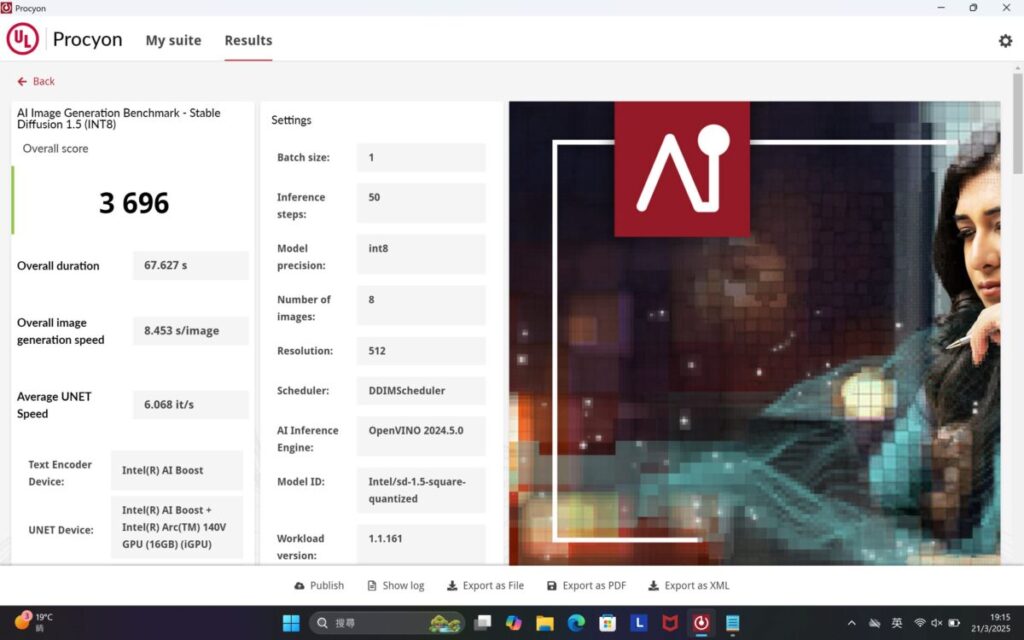Click the page vertical scrollbar thumb

click(1017, 123)
